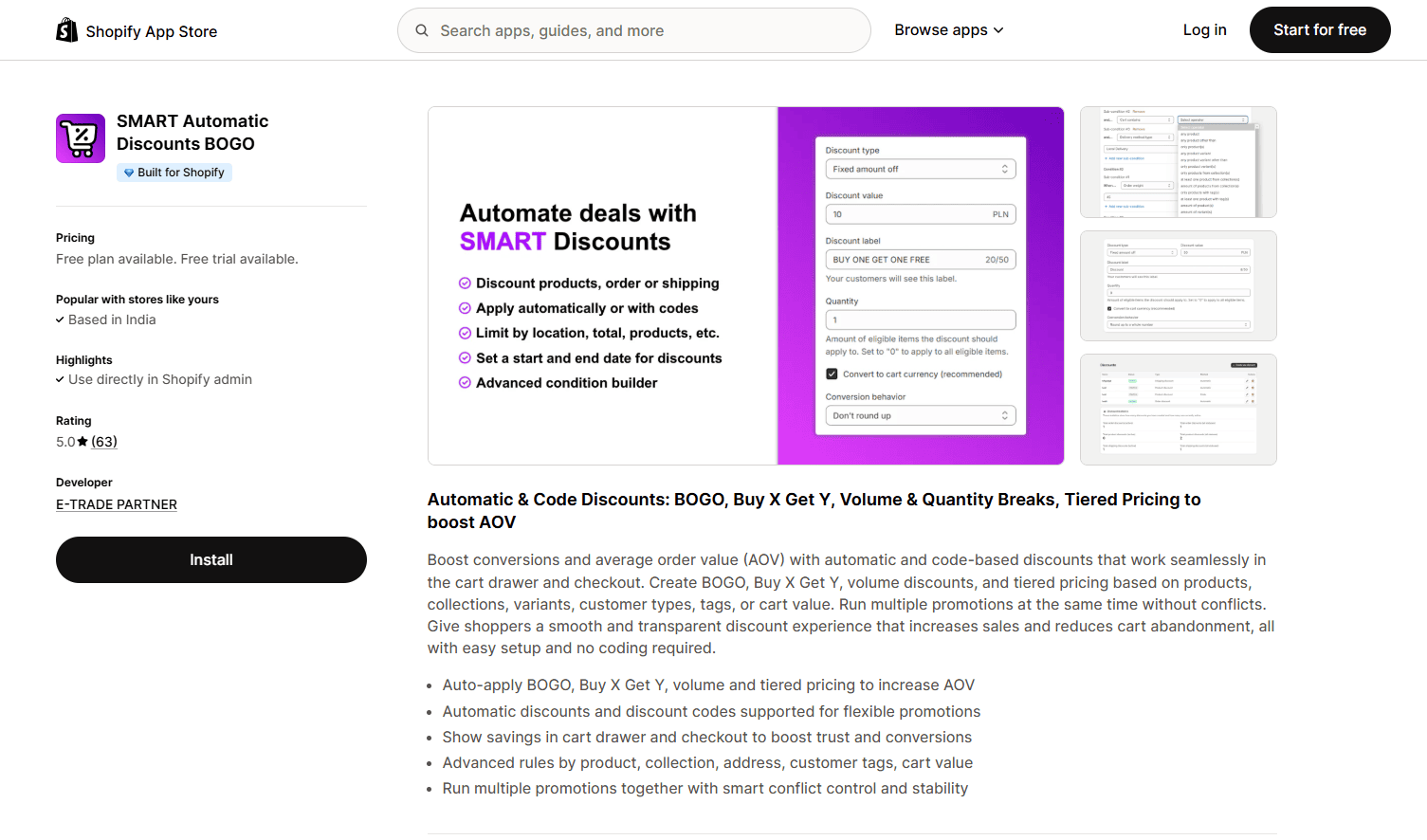Click the rating star icon
This screenshot has width=1427, height=840.
[82, 442]
